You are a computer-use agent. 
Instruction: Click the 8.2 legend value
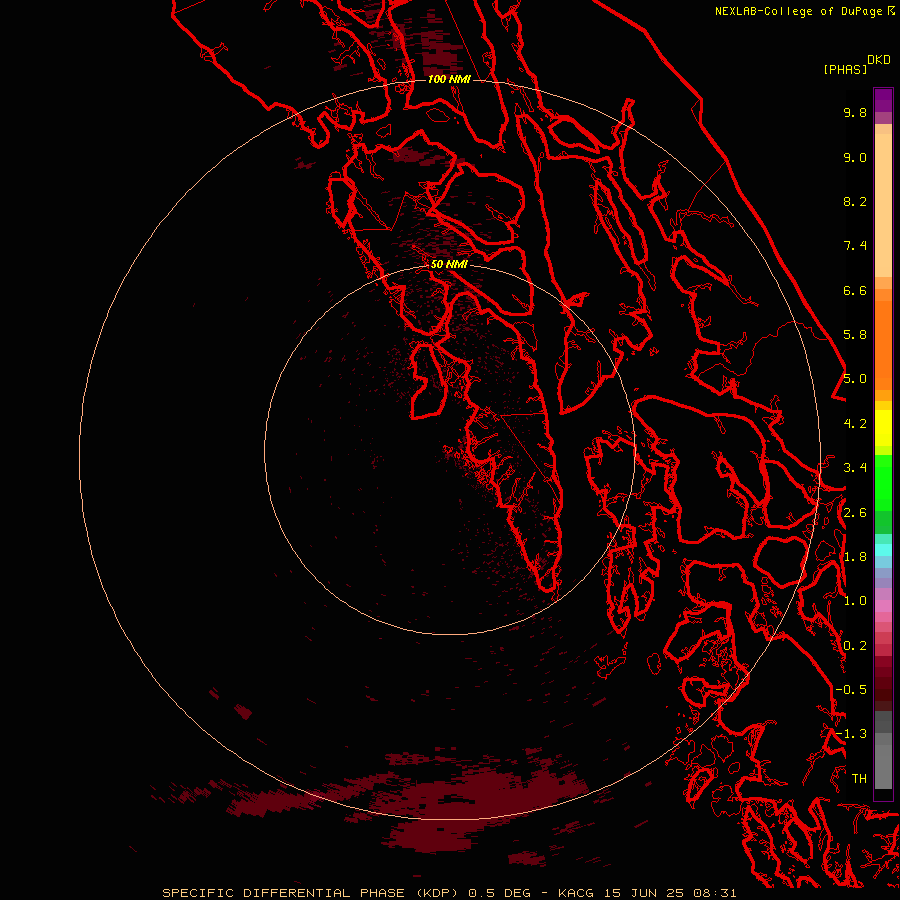click(855, 201)
